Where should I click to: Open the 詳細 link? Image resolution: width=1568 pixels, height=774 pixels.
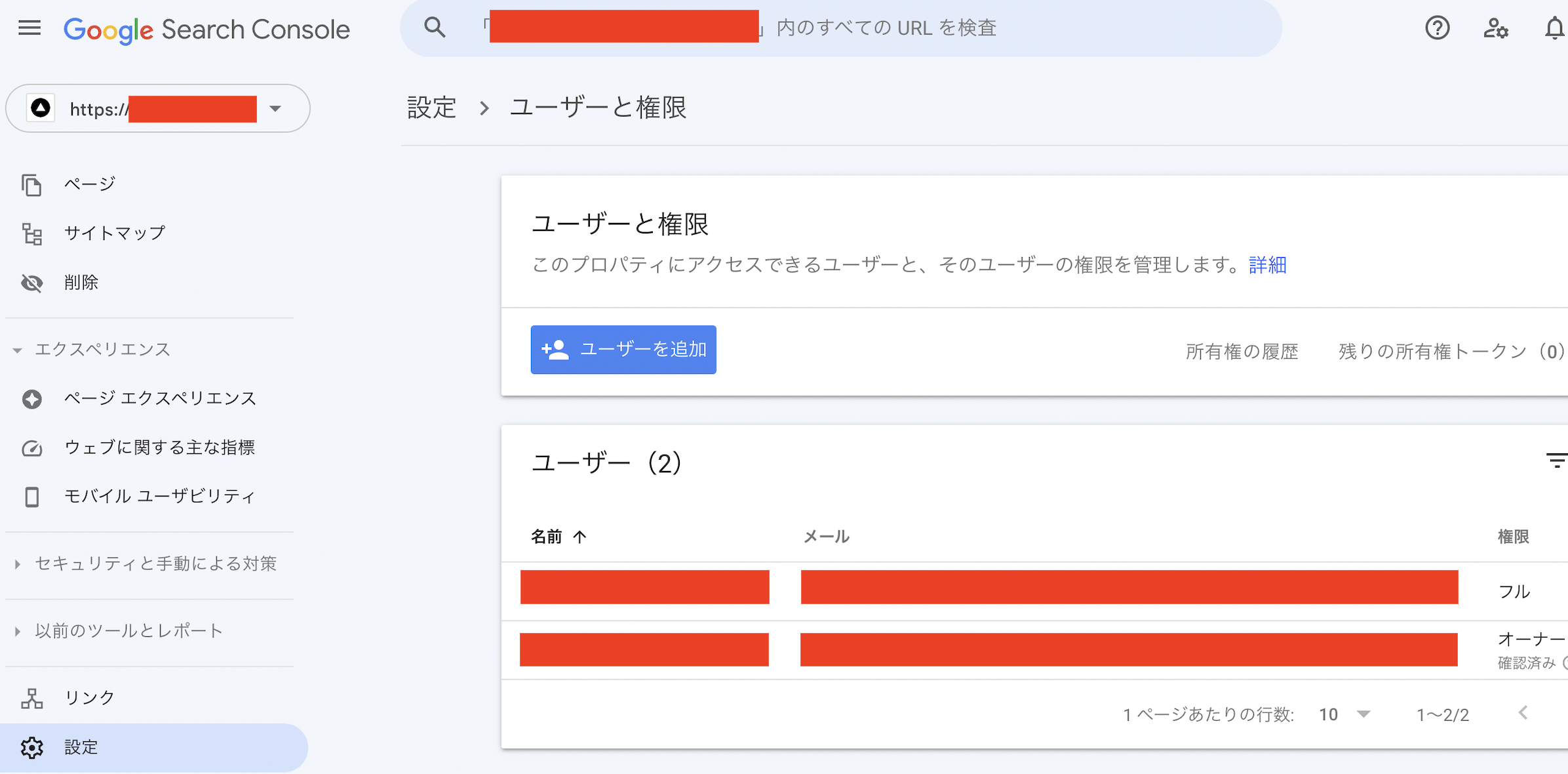click(1268, 265)
